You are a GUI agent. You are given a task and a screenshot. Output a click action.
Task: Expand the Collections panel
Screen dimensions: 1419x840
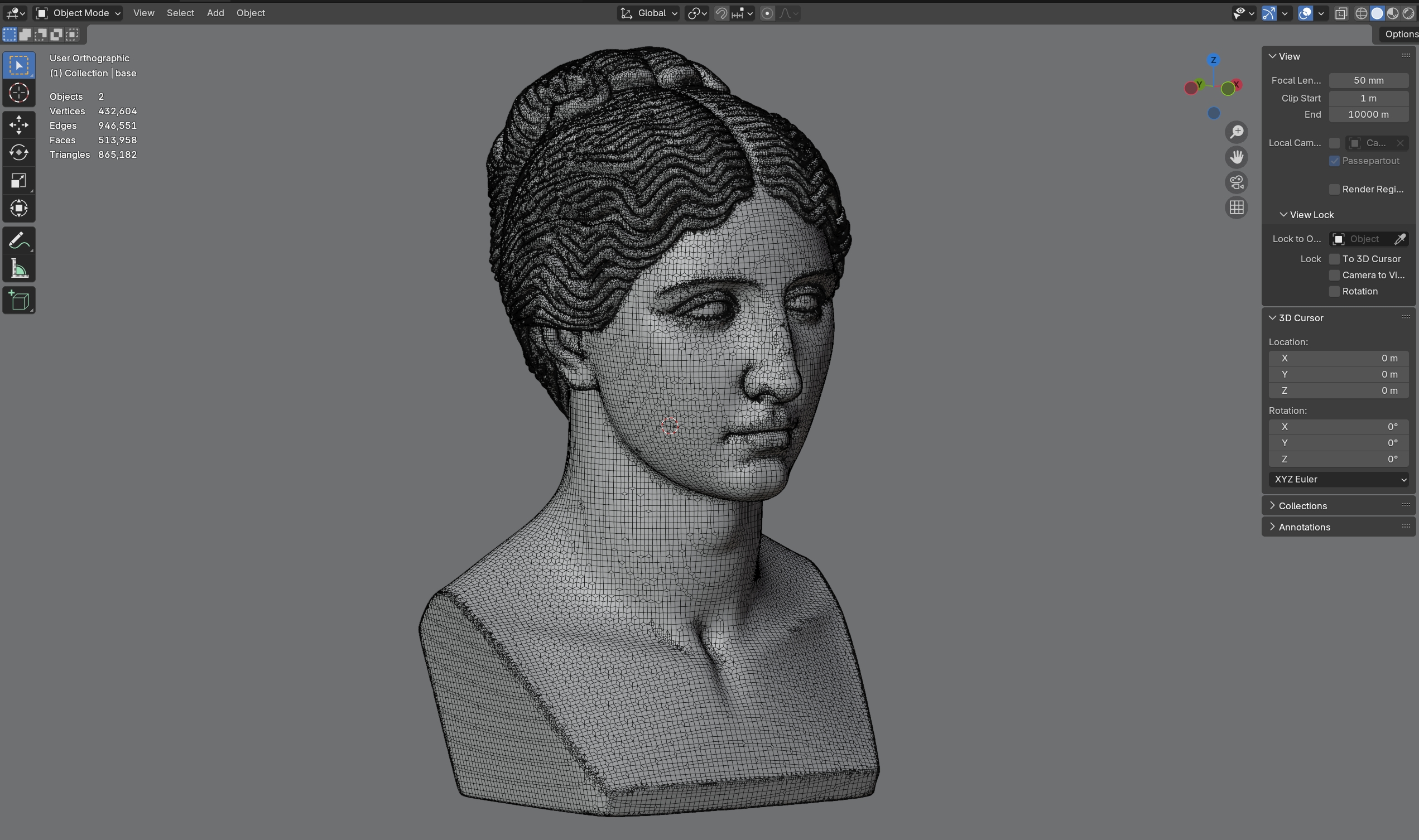click(1302, 505)
